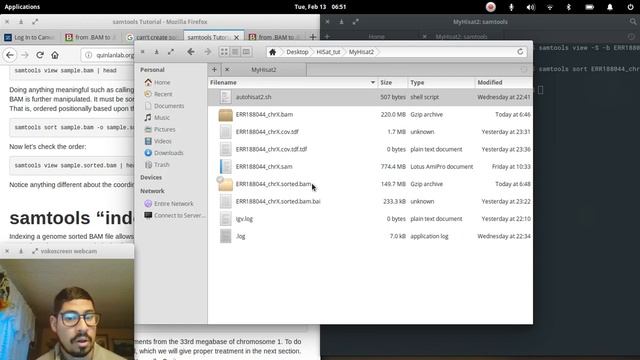Screen dimensions: 640x360
Task: Close the samtools Tutorial Firefox tab
Action: (x=236, y=37)
